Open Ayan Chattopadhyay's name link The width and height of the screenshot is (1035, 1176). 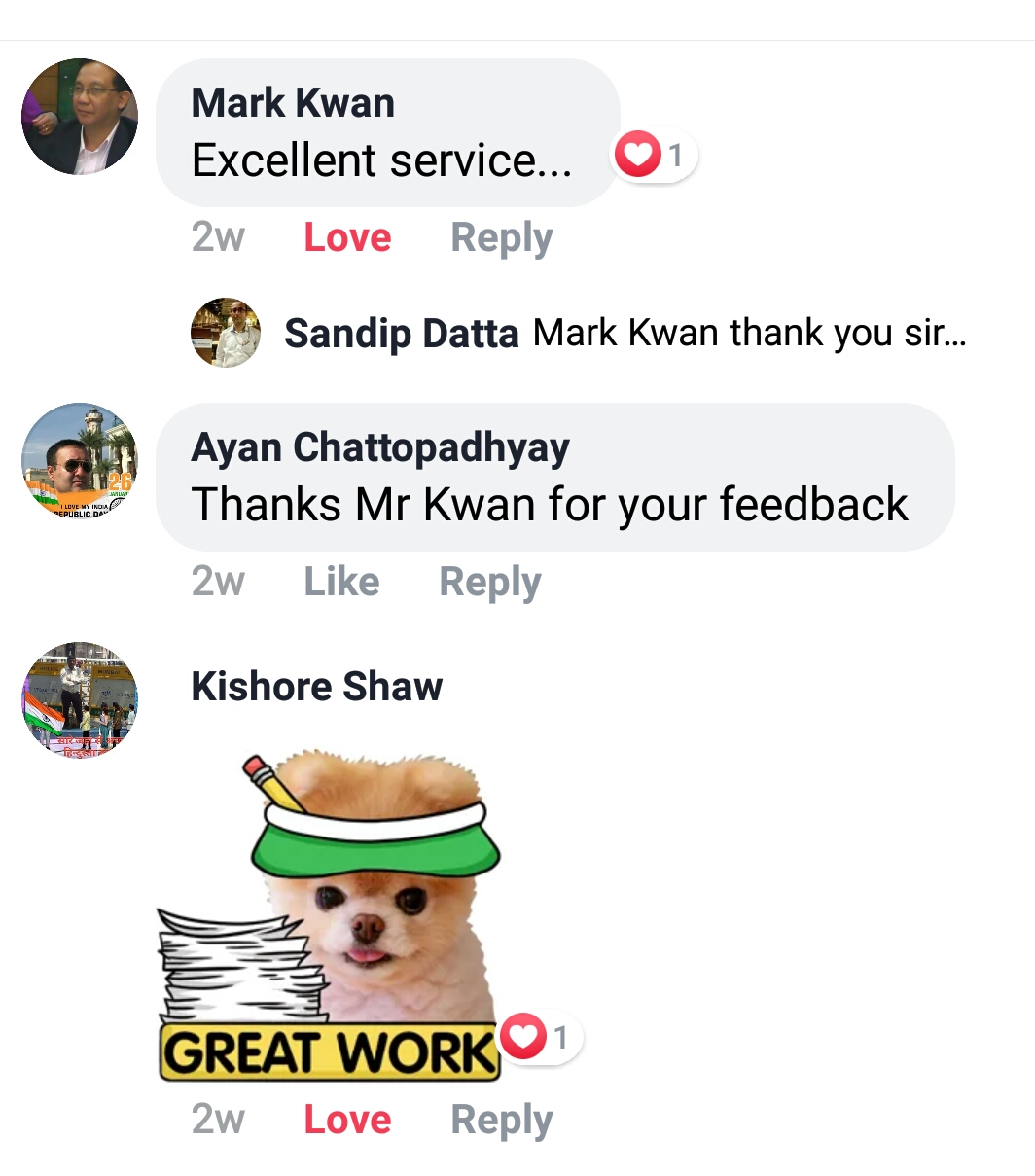[380, 447]
